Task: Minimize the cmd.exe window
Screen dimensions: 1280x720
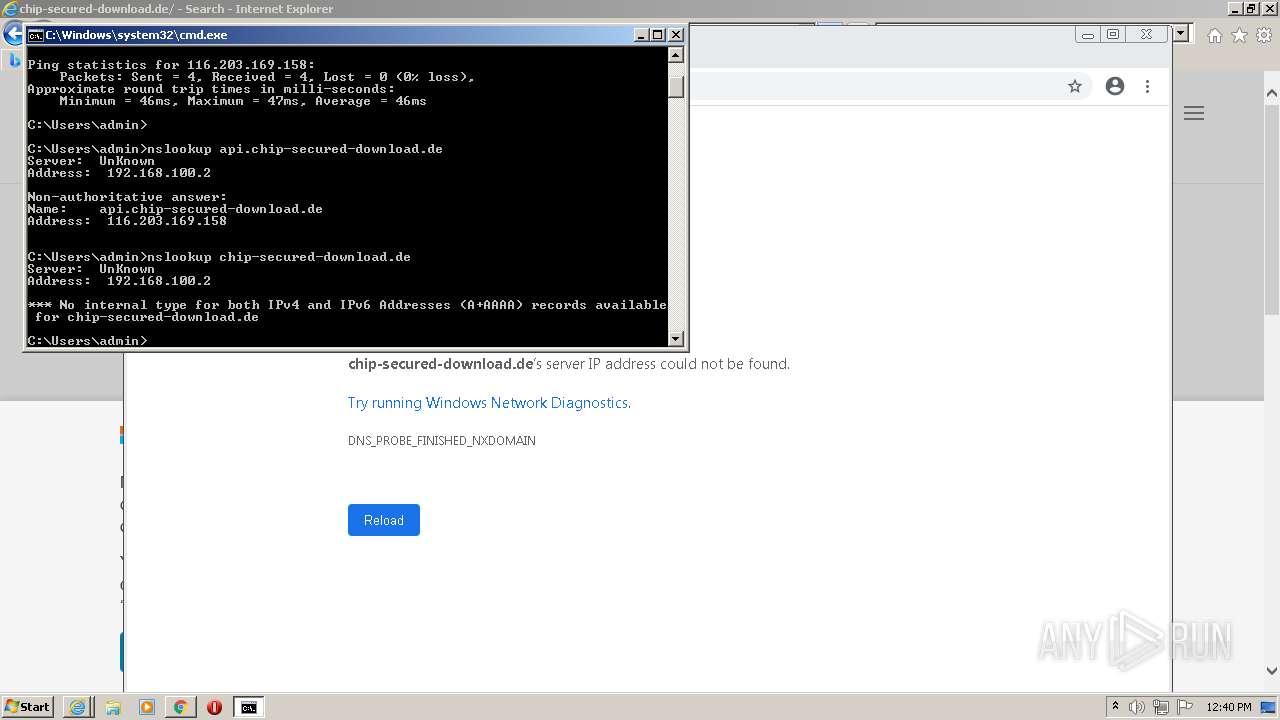Action: click(642, 35)
